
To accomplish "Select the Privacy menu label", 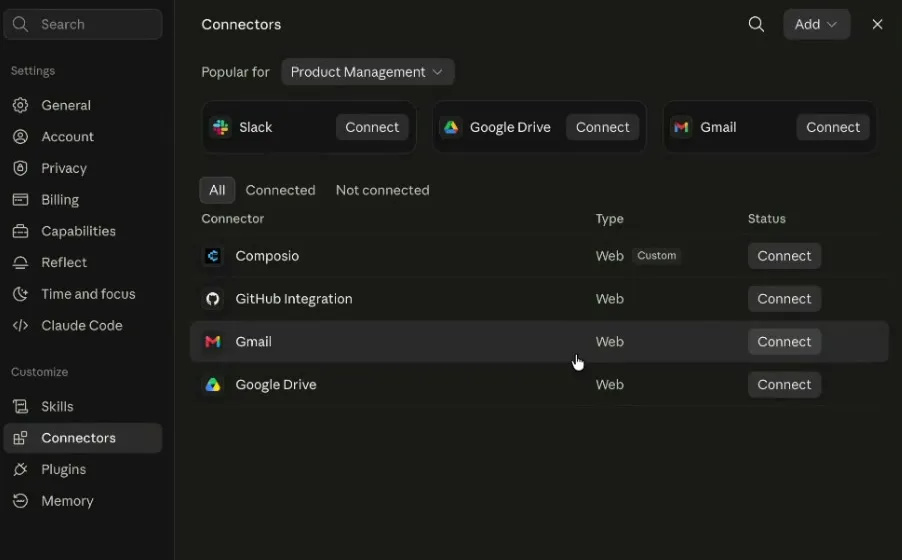I will click(x=64, y=168).
